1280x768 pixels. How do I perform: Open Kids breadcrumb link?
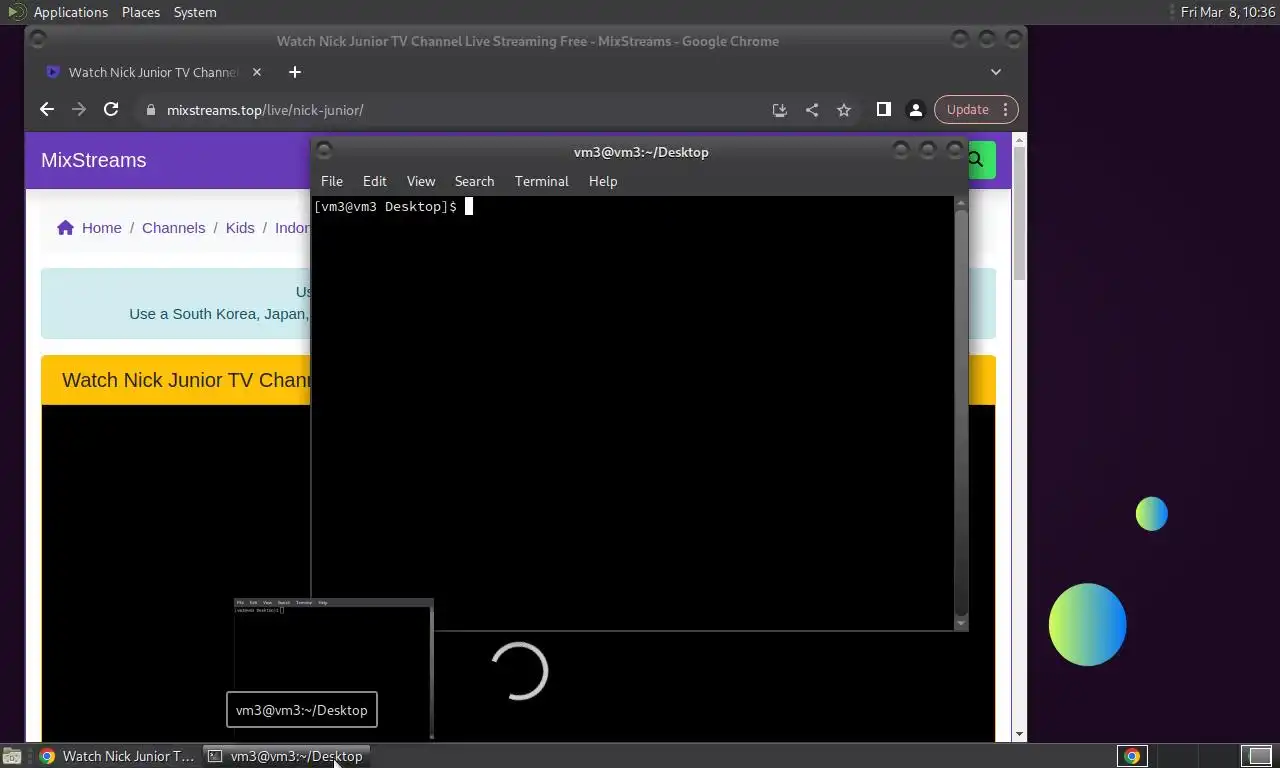(x=240, y=228)
